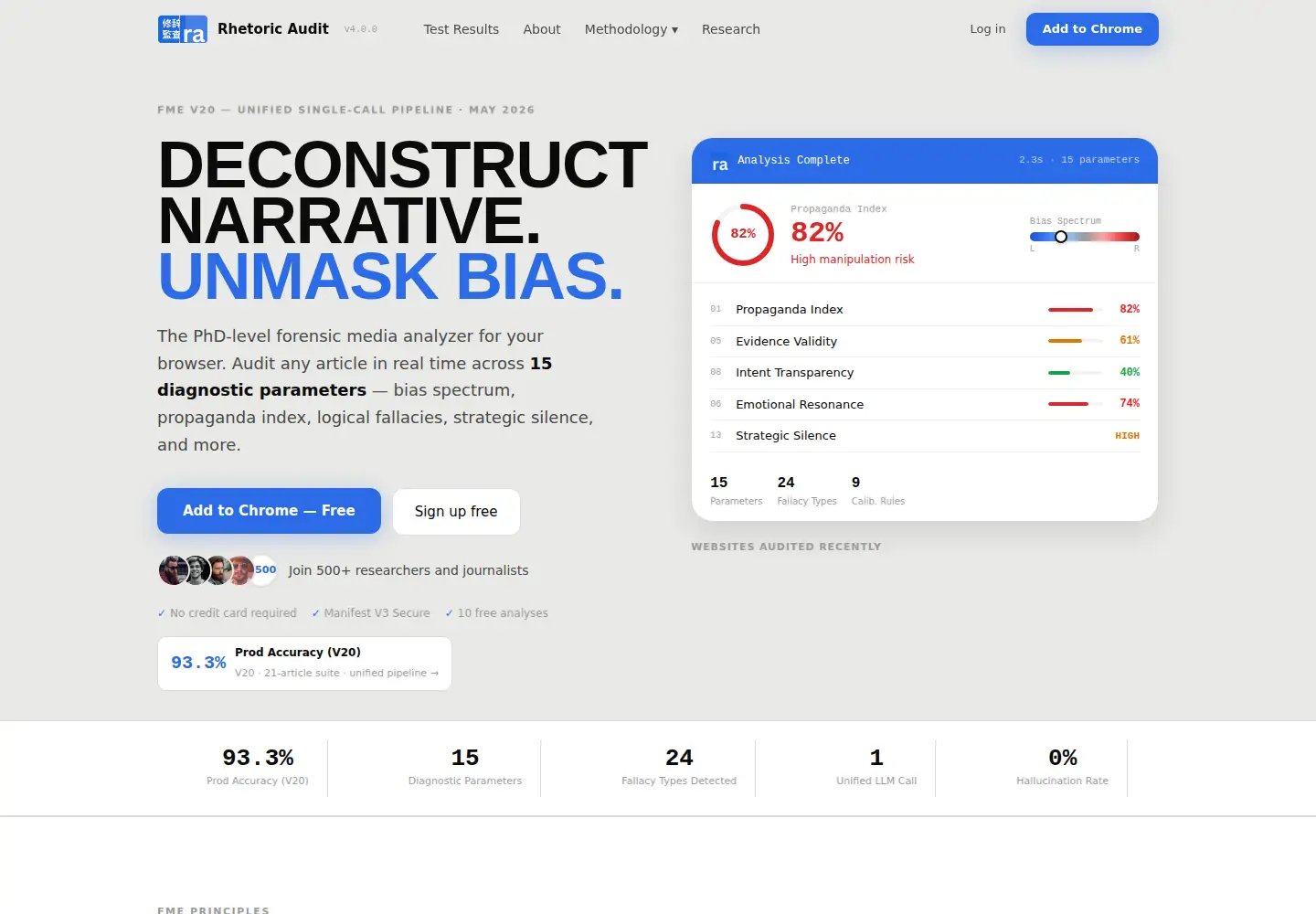Click 'No credit card required' text

click(x=233, y=613)
